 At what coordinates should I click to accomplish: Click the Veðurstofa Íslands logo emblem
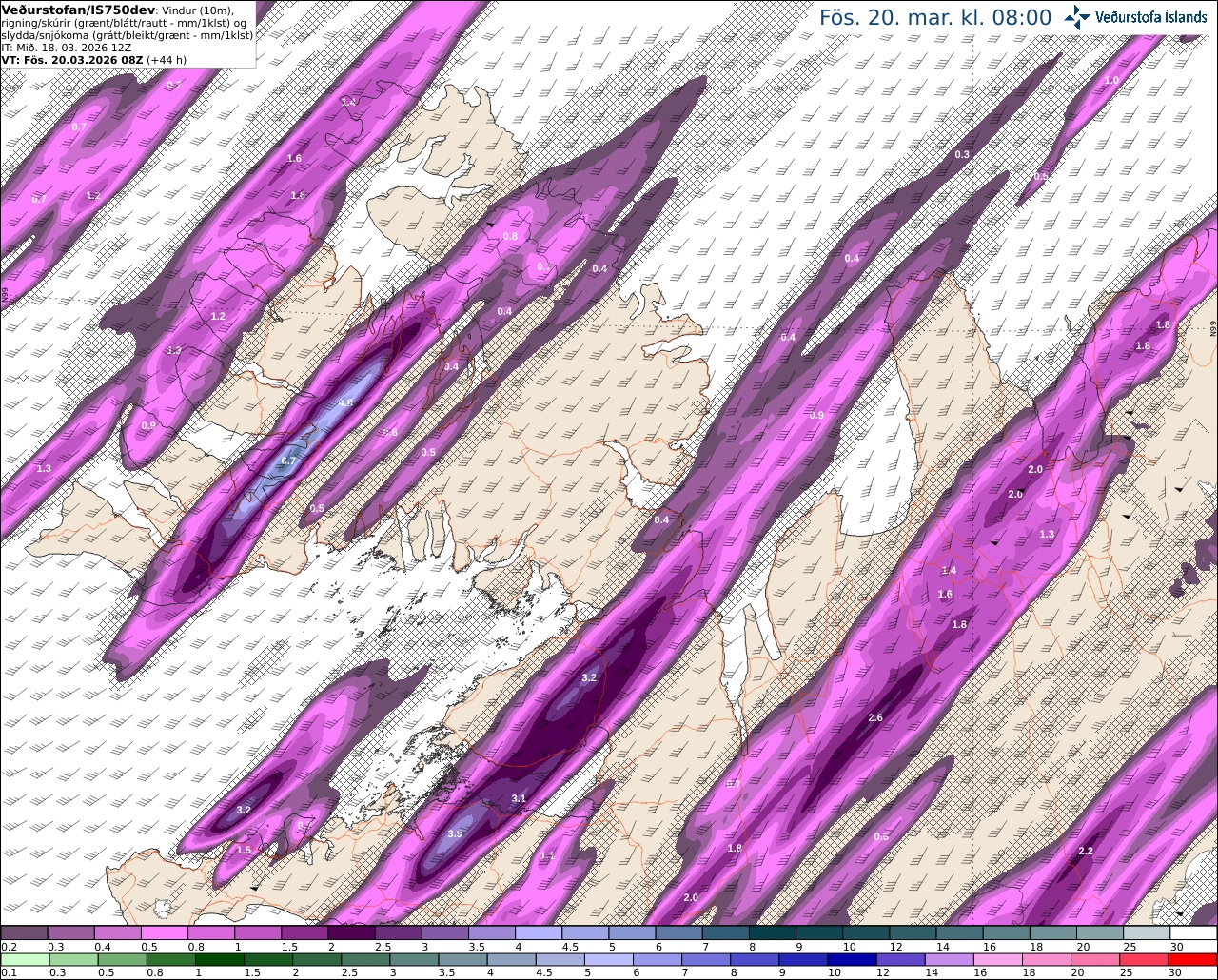point(1077,17)
